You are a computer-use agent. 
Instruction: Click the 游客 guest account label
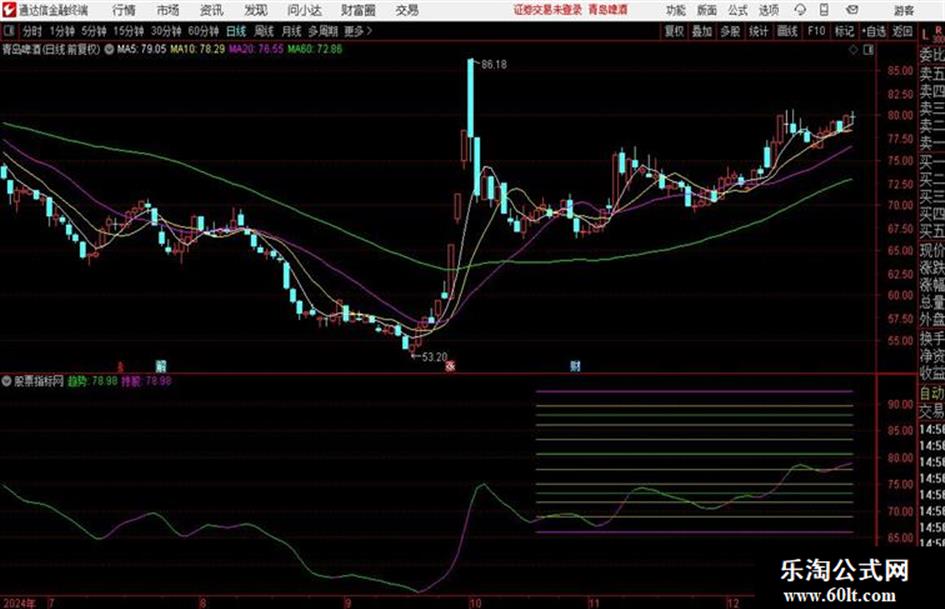point(904,10)
